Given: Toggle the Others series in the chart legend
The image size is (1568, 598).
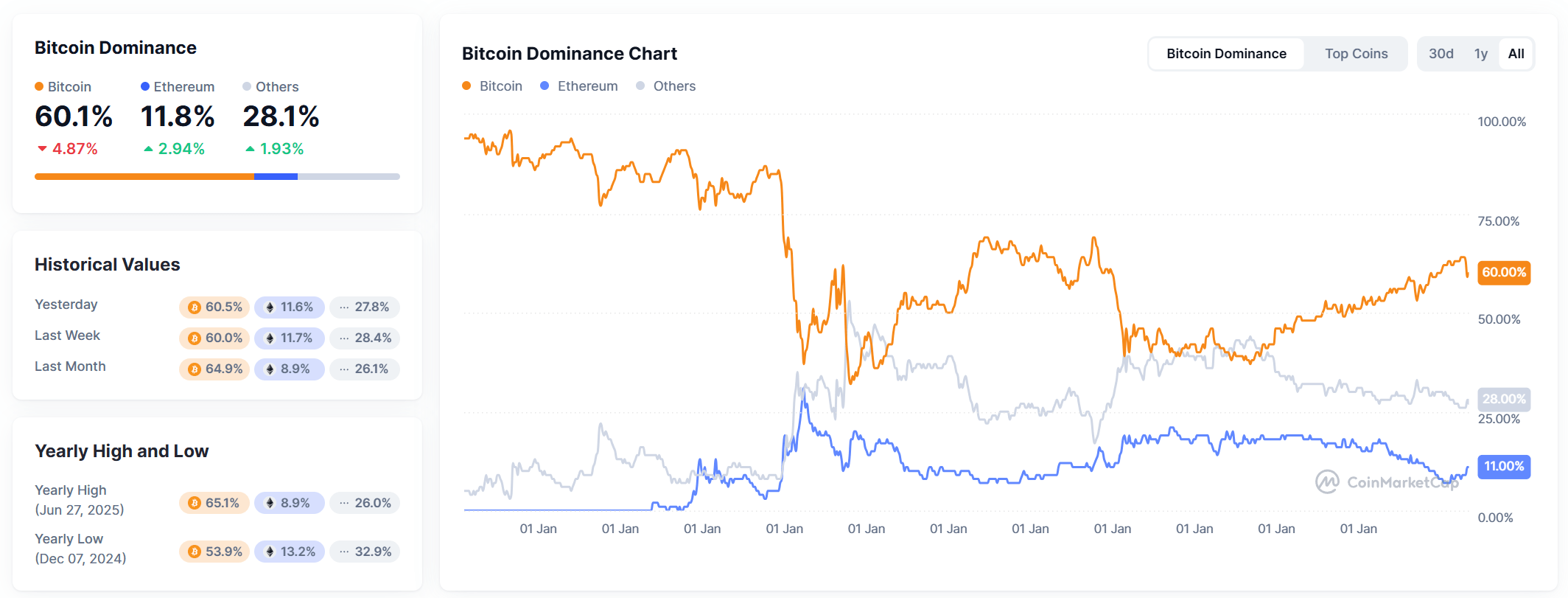Looking at the screenshot, I should pyautogui.click(x=665, y=86).
